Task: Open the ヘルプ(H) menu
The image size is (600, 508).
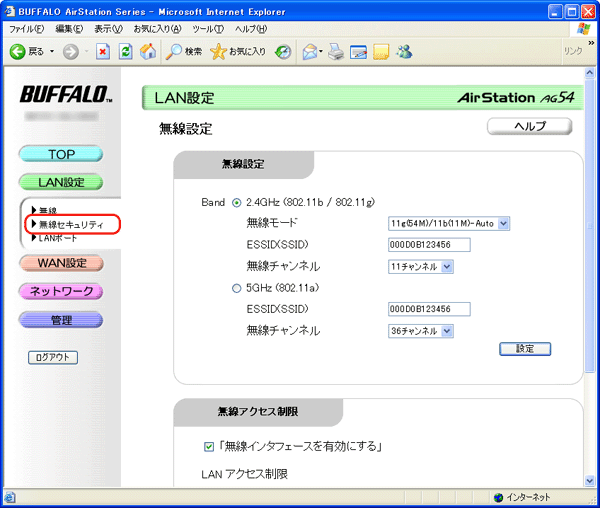Action: pyautogui.click(x=251, y=29)
